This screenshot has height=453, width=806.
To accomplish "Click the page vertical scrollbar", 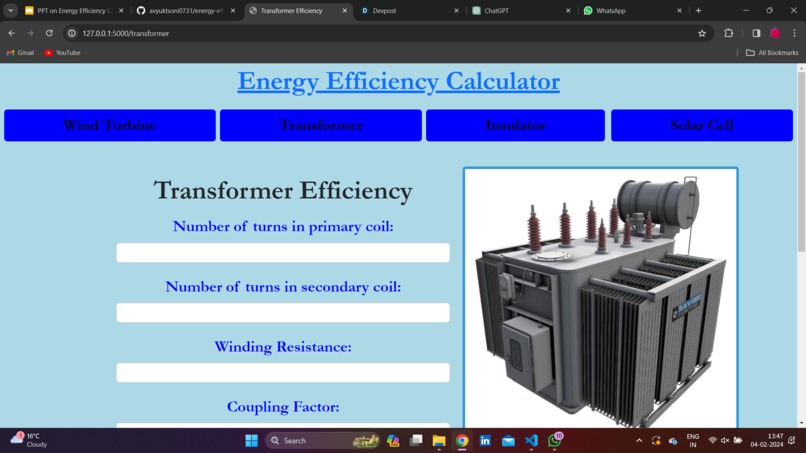I will point(801,162).
